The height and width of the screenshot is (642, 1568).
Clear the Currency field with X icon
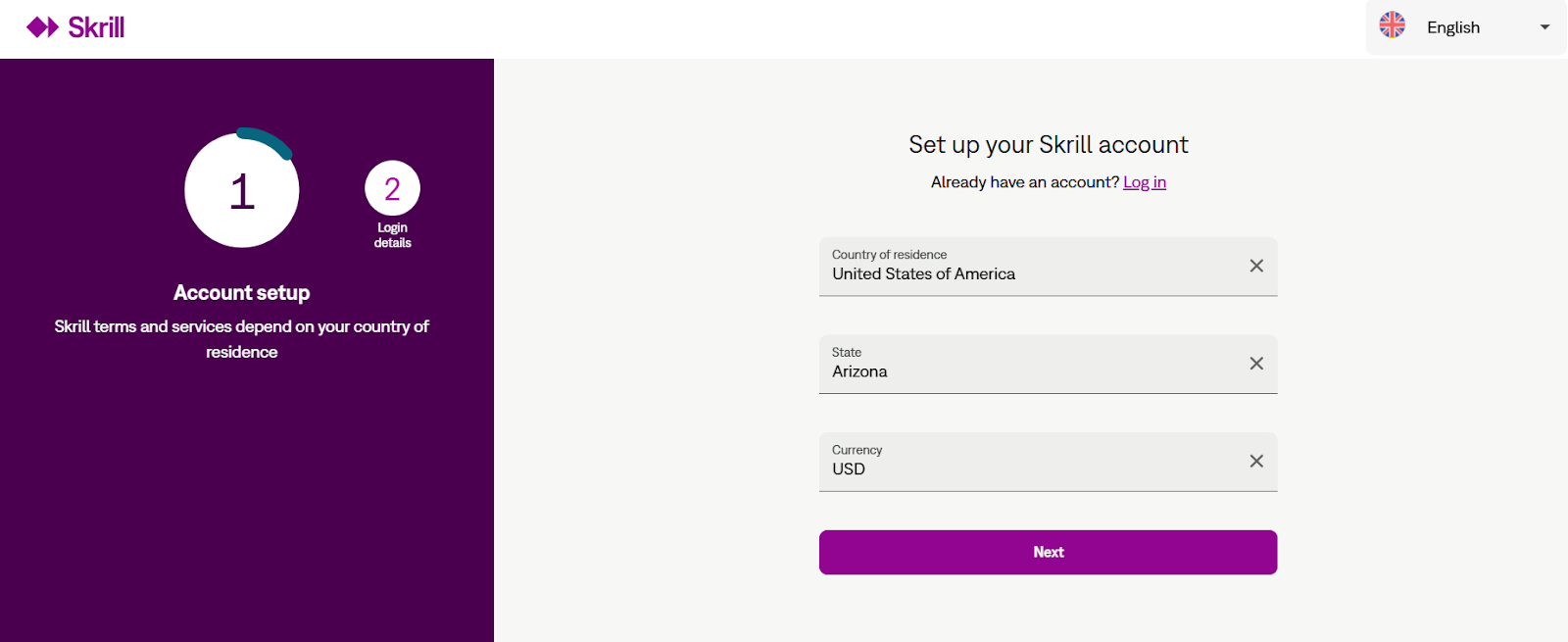coord(1256,461)
